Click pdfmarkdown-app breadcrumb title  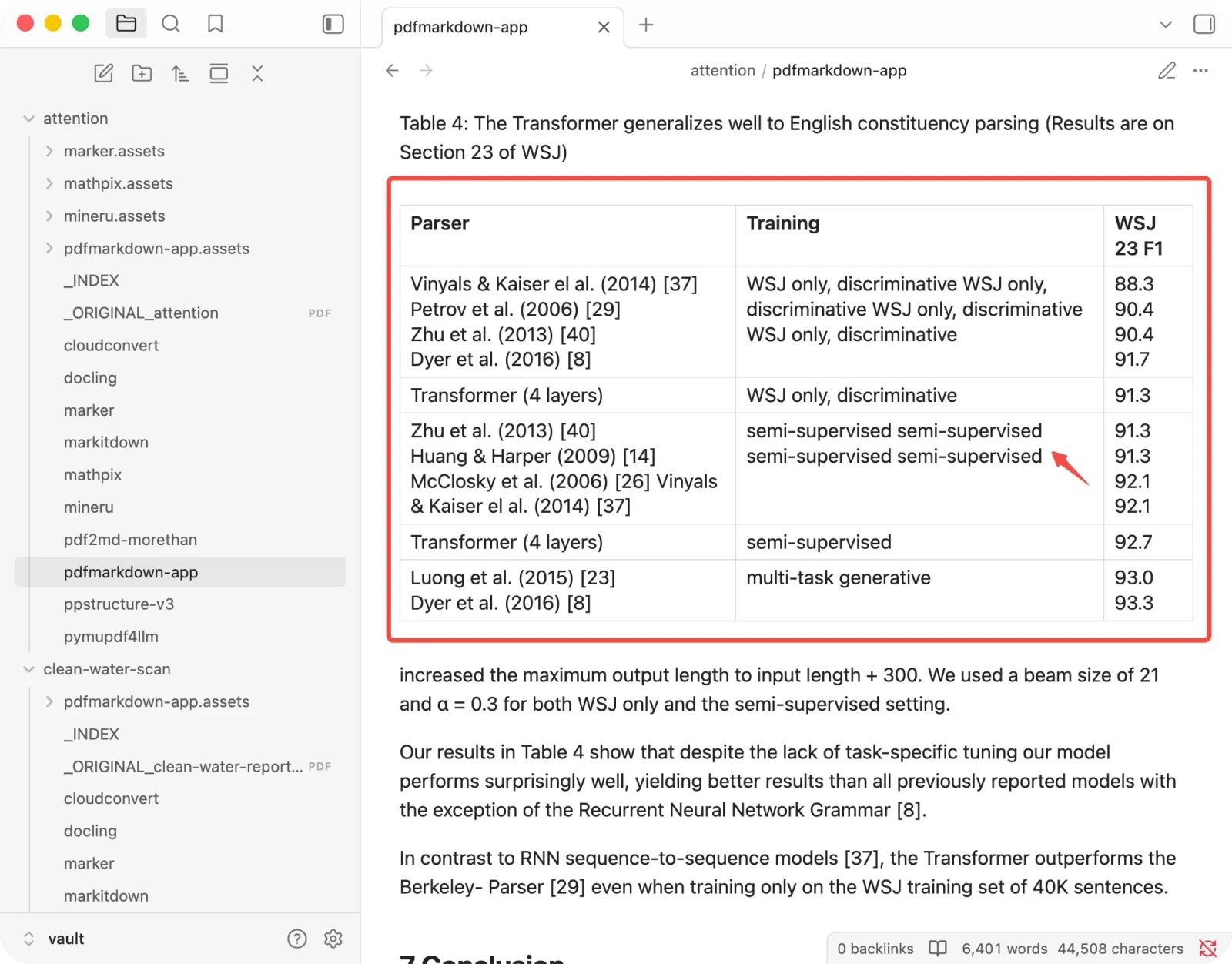click(x=839, y=70)
